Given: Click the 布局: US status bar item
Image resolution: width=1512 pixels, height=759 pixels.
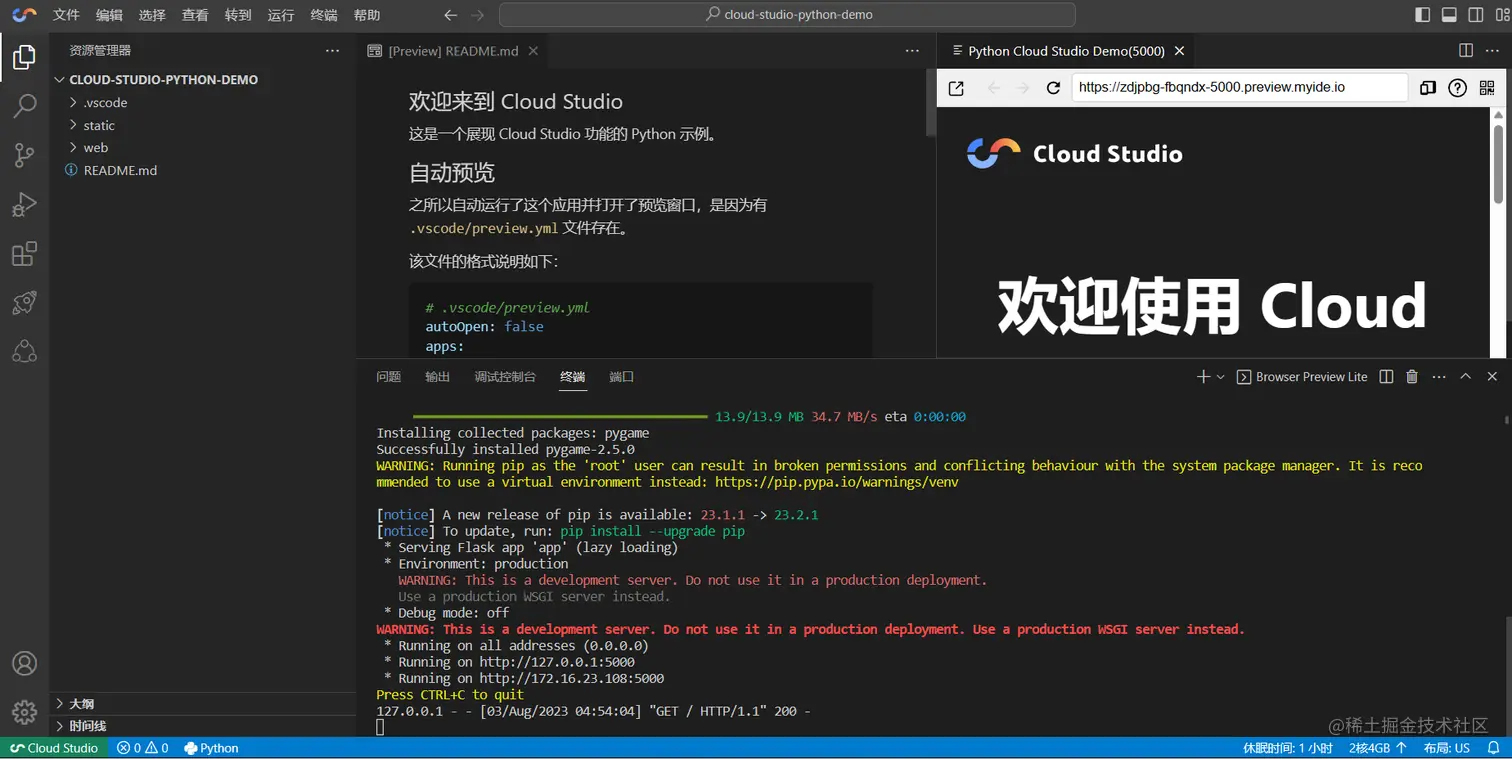Looking at the screenshot, I should (x=1446, y=748).
